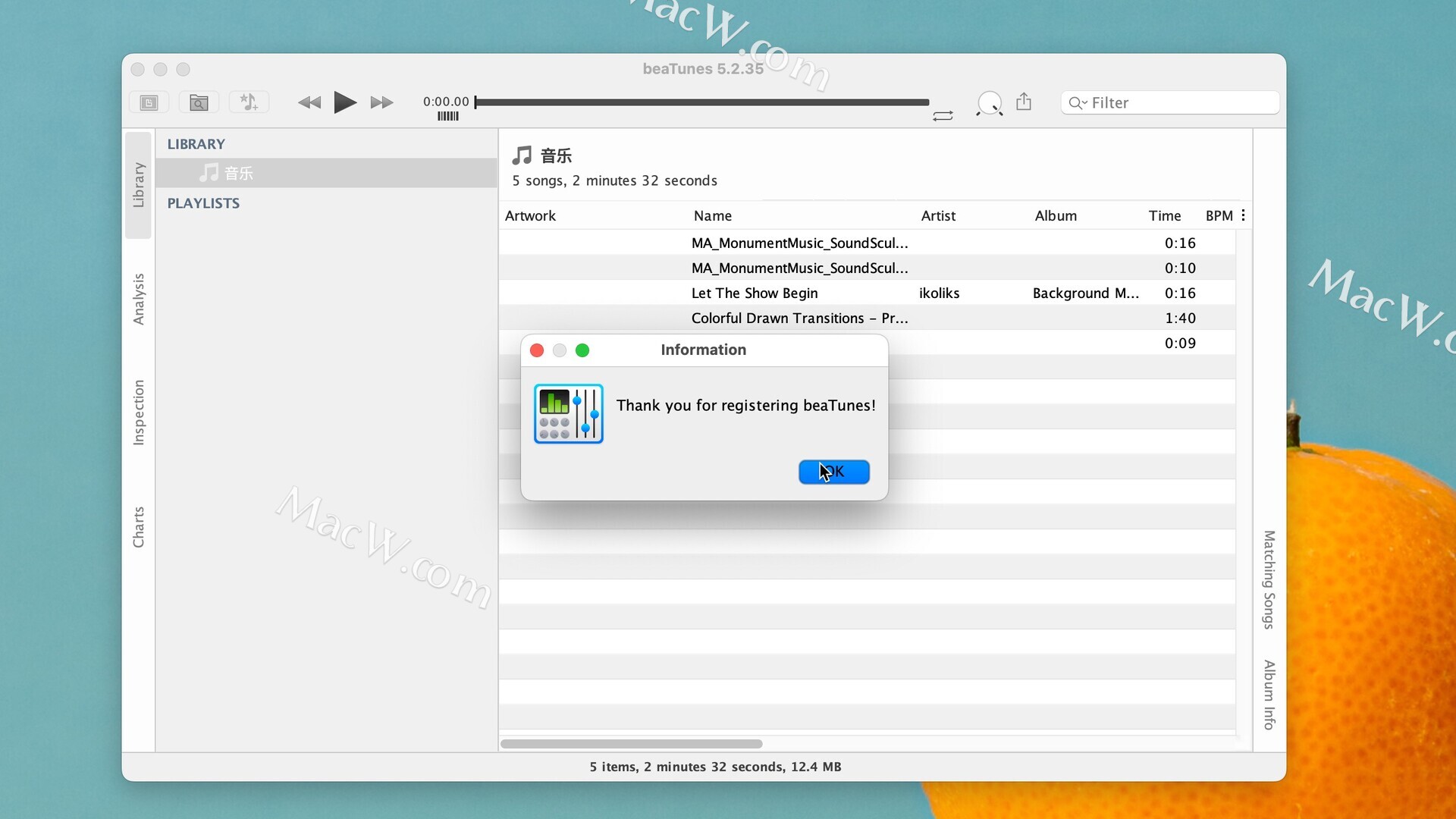Click the playback position slider track
The width and height of the screenshot is (1456, 819).
701,102
